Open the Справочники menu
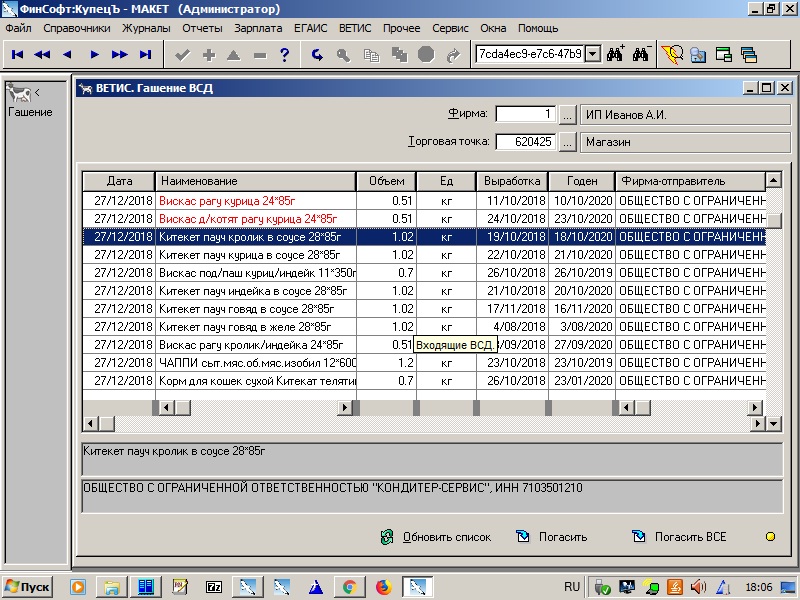 (77, 28)
